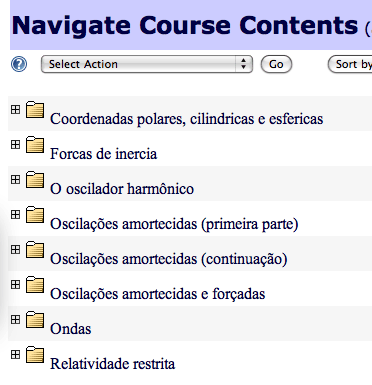Click folder icon for Oscilações amortecidas (primeira parte)
This screenshot has width=372, height=385.
coord(35,215)
